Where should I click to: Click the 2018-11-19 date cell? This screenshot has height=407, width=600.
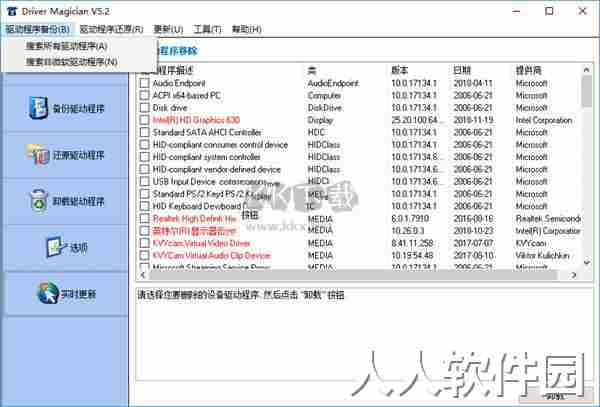(x=473, y=120)
